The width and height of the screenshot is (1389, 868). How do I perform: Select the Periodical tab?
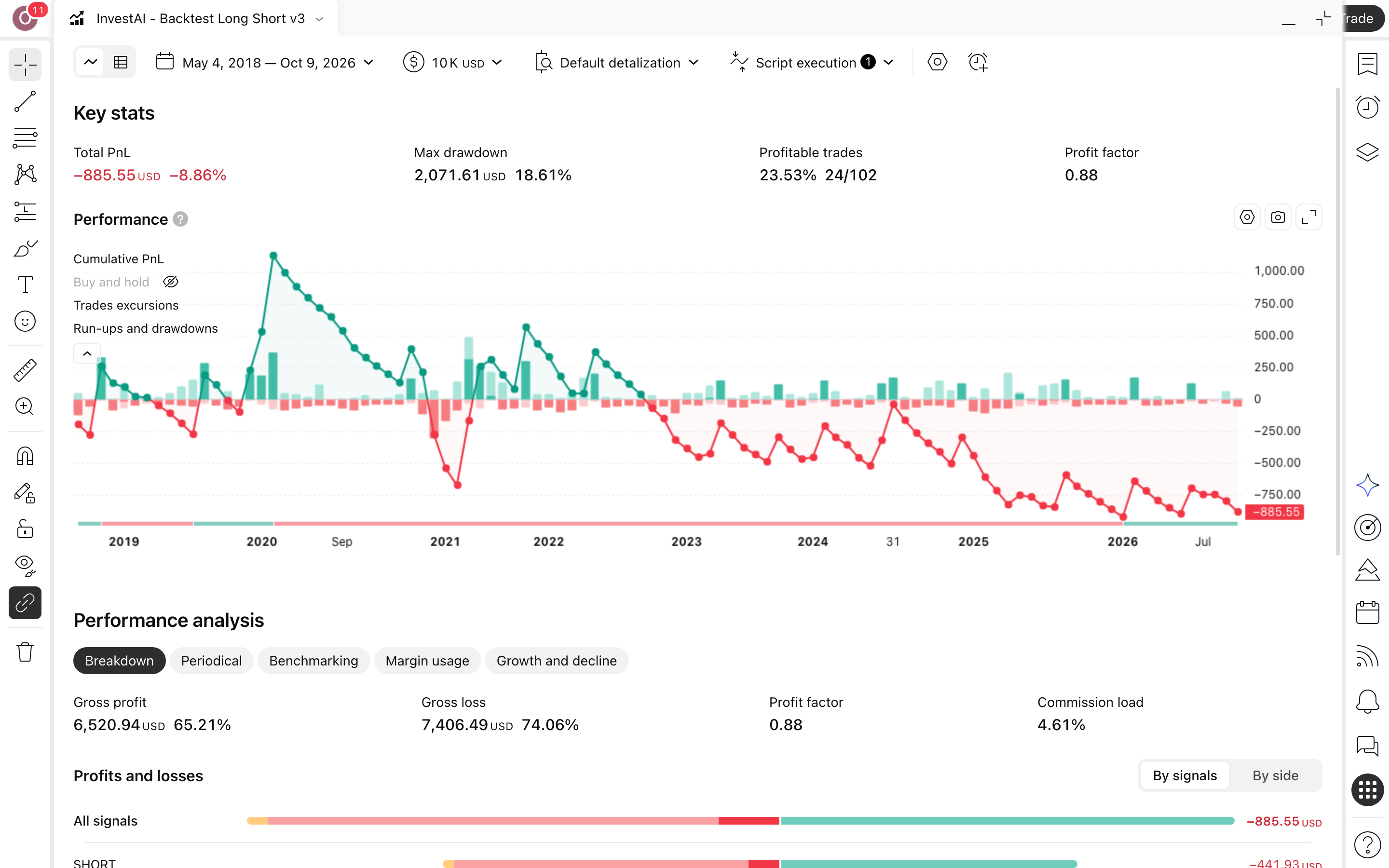(211, 661)
